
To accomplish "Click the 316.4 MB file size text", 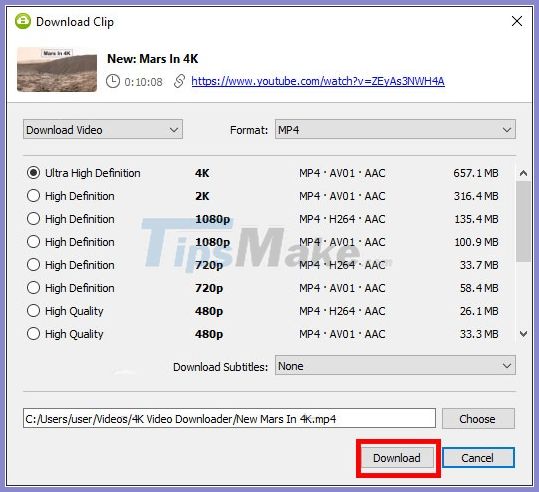I will (x=476, y=196).
